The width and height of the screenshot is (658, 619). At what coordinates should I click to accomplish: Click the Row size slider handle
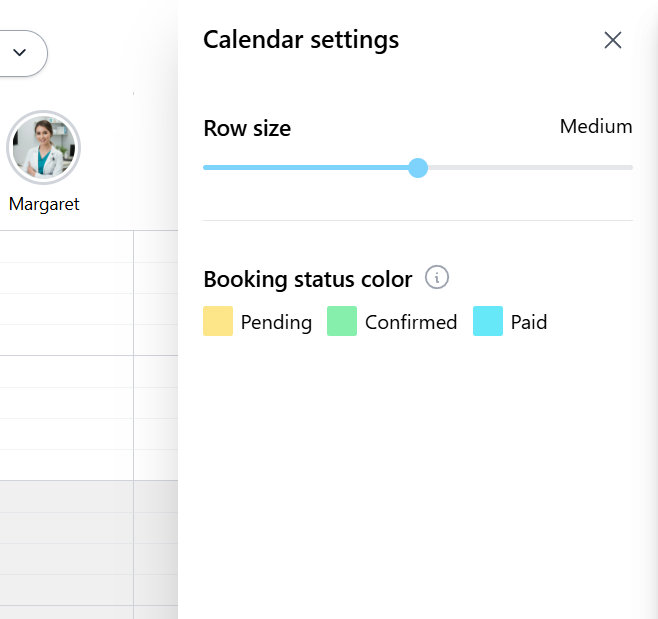pyautogui.click(x=418, y=168)
